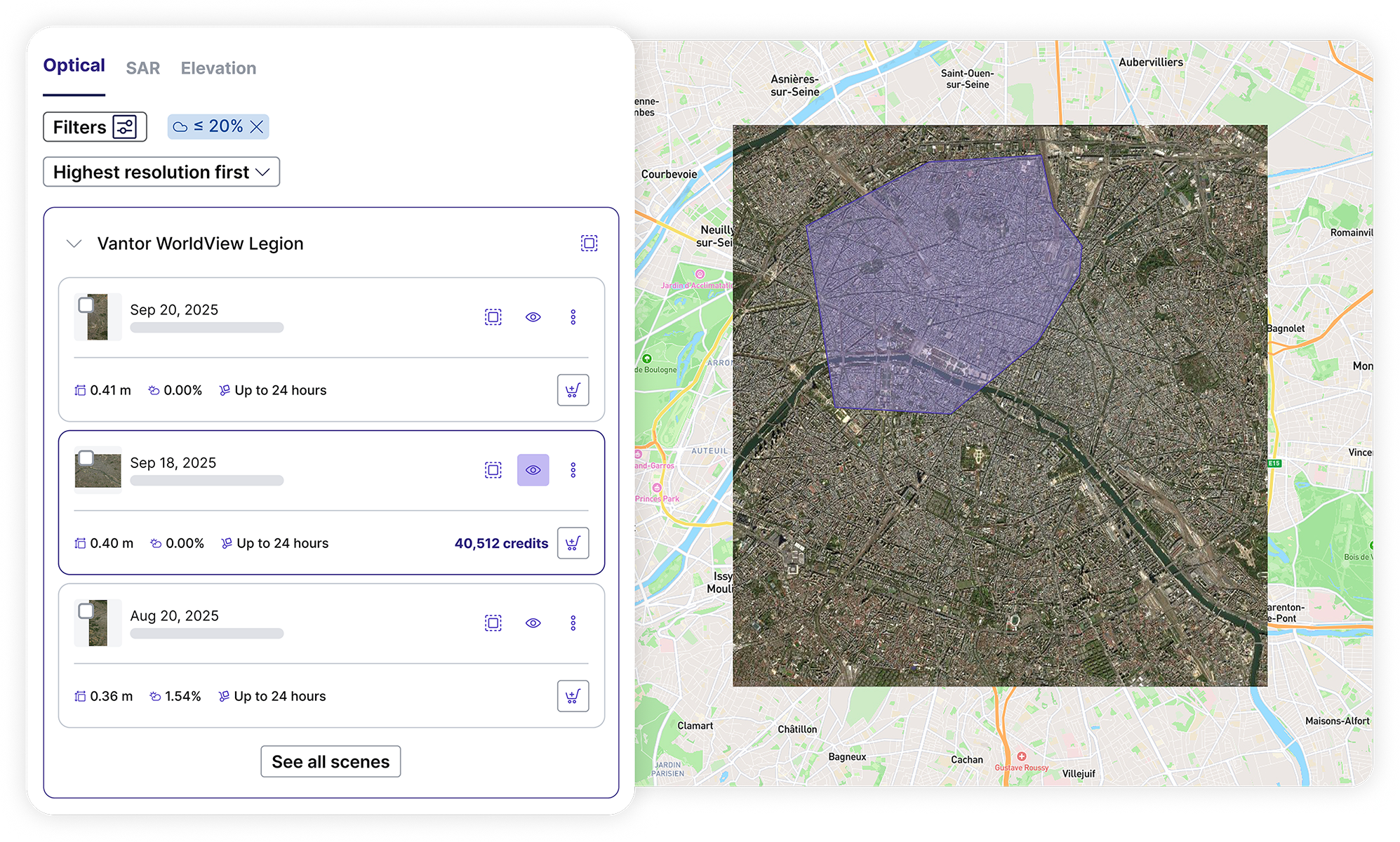Switch to the SAR tab
Screen dimensions: 1400x842
[x=143, y=68]
